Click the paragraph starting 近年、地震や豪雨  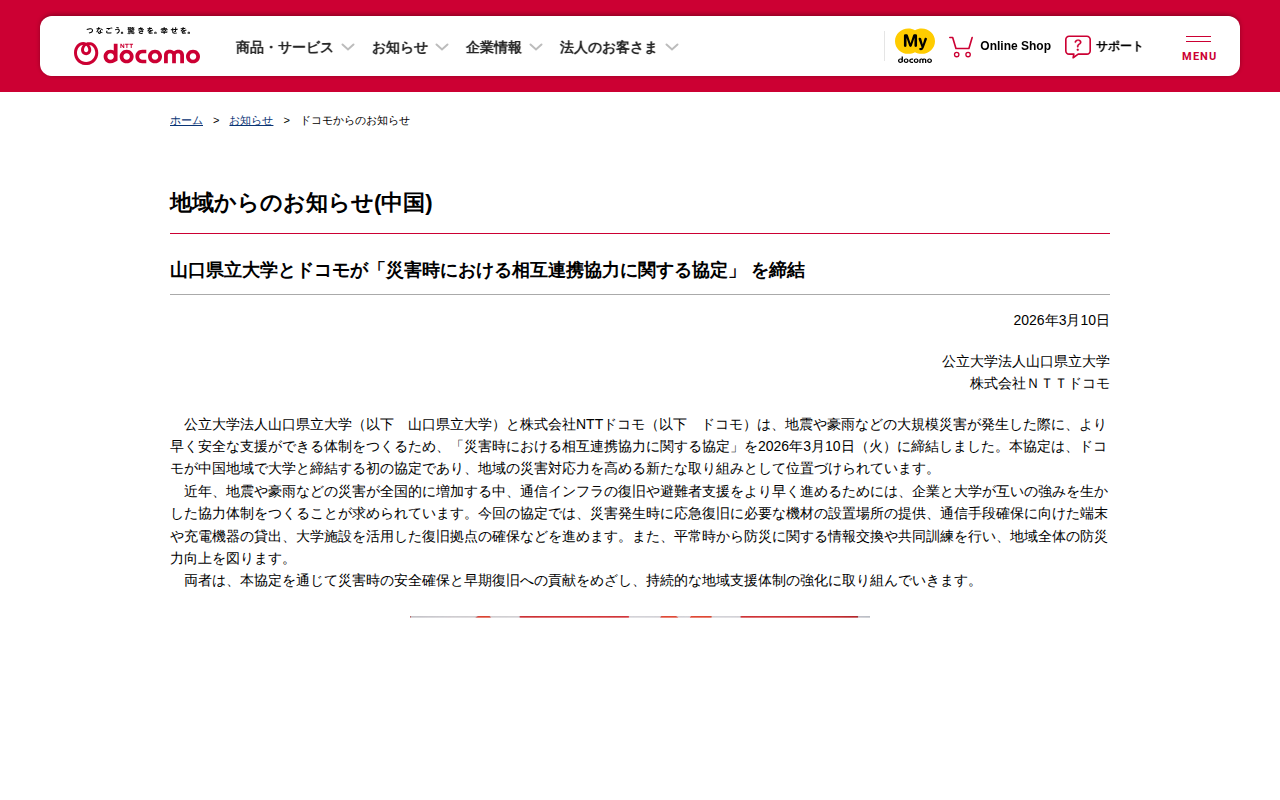(640, 525)
